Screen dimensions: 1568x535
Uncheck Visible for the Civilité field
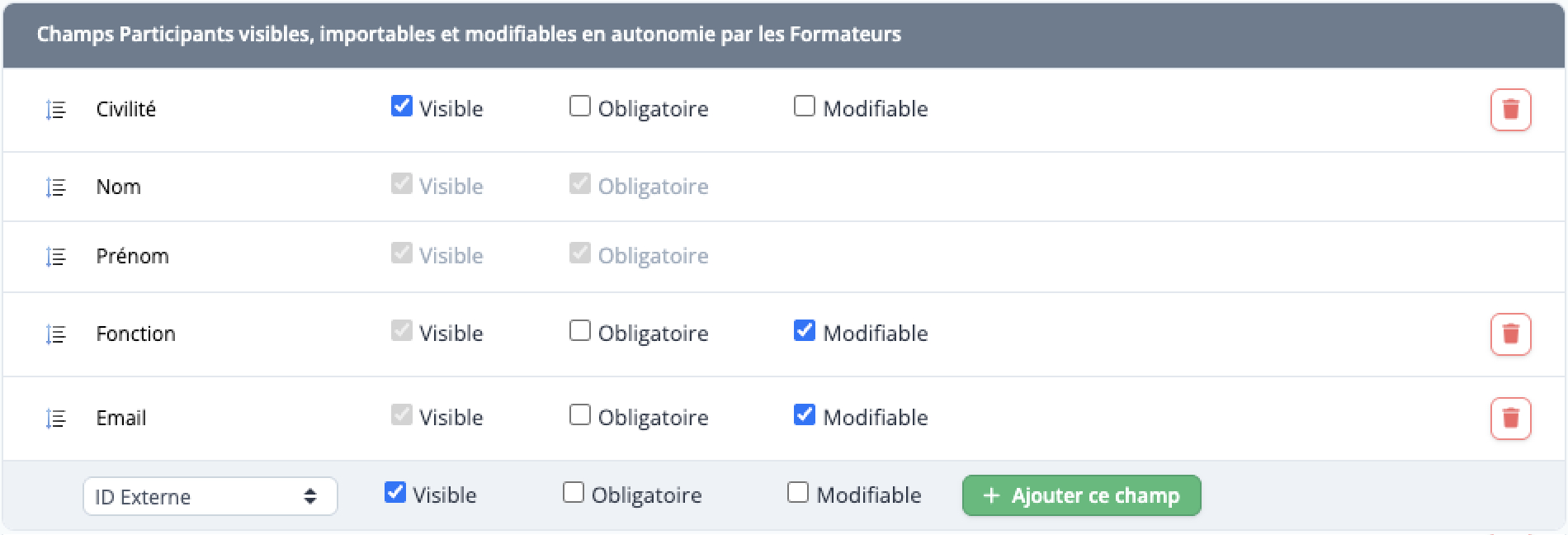(x=402, y=107)
